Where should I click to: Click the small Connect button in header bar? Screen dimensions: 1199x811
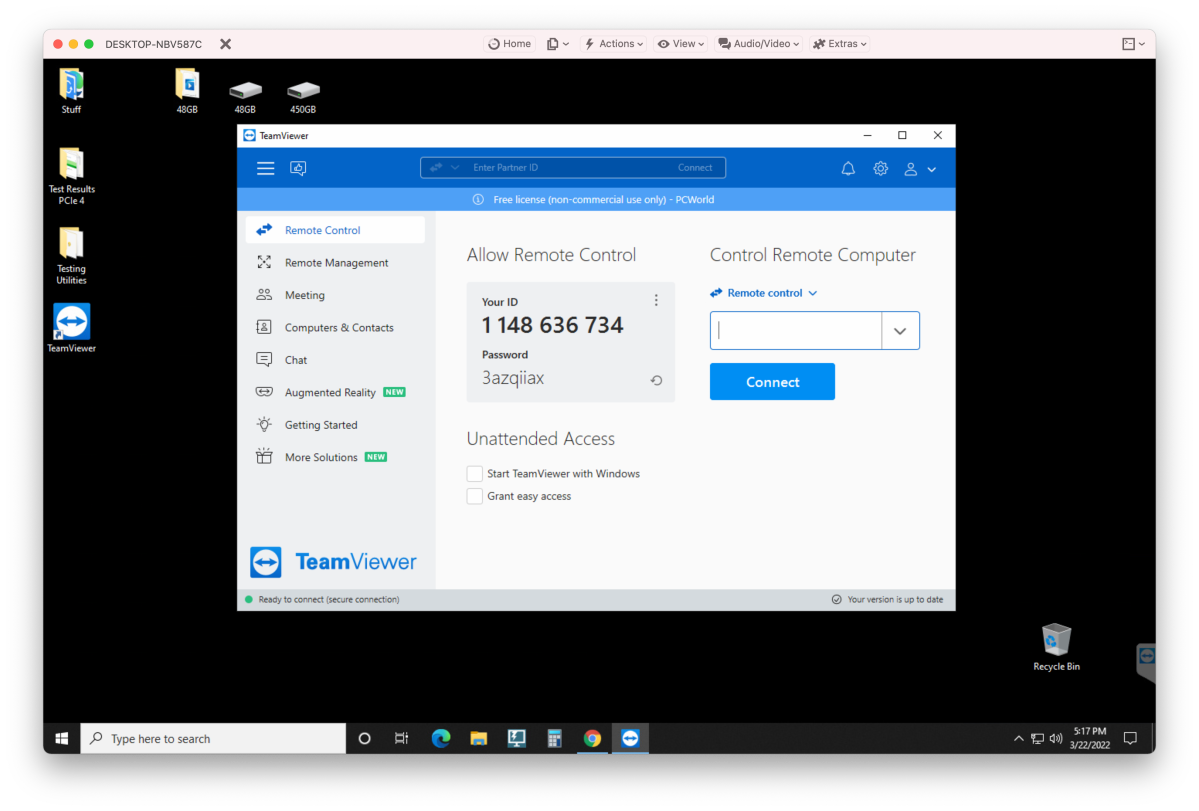coord(694,167)
